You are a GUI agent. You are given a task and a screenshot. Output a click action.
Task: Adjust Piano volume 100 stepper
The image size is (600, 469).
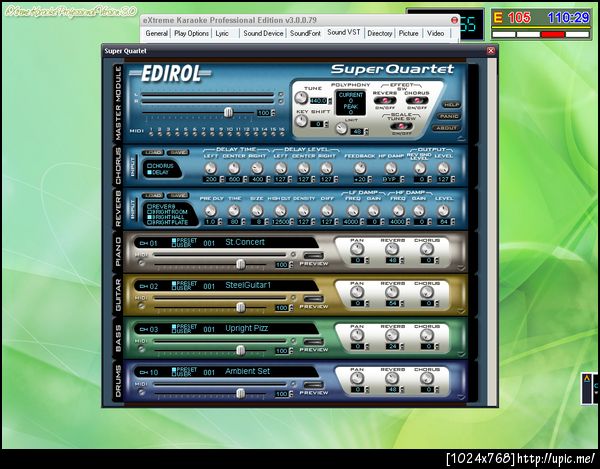click(291, 265)
